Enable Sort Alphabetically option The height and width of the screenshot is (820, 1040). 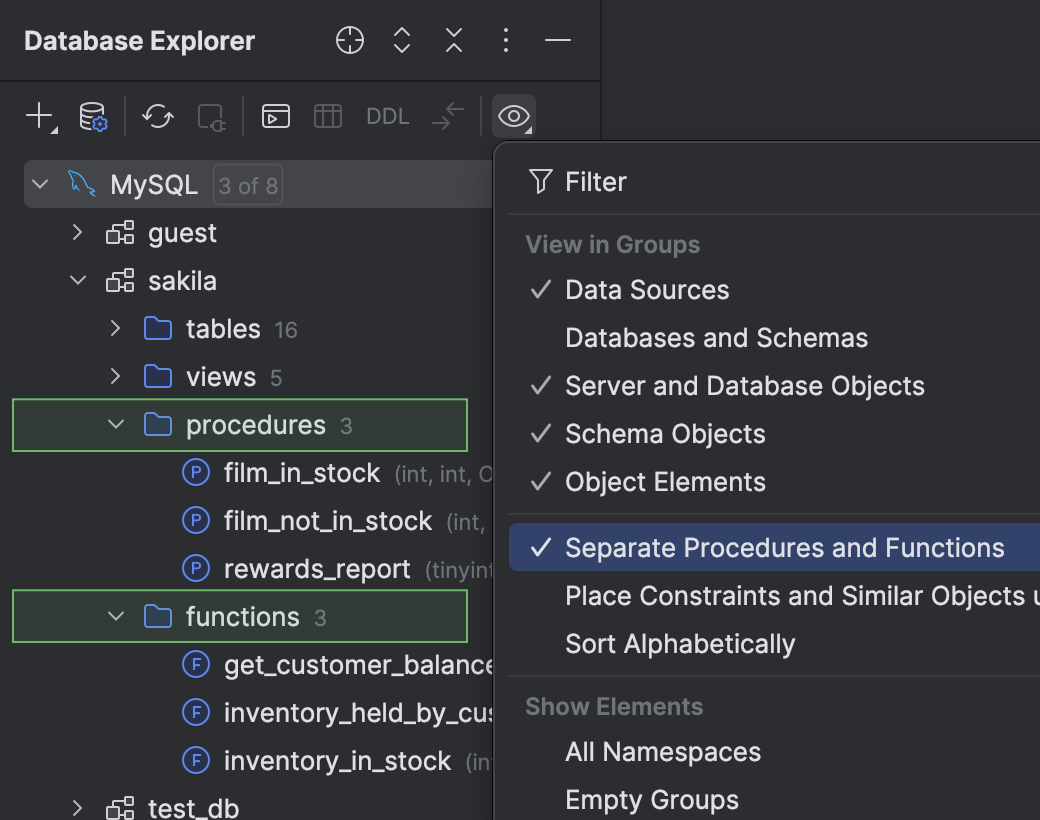pyautogui.click(x=680, y=643)
